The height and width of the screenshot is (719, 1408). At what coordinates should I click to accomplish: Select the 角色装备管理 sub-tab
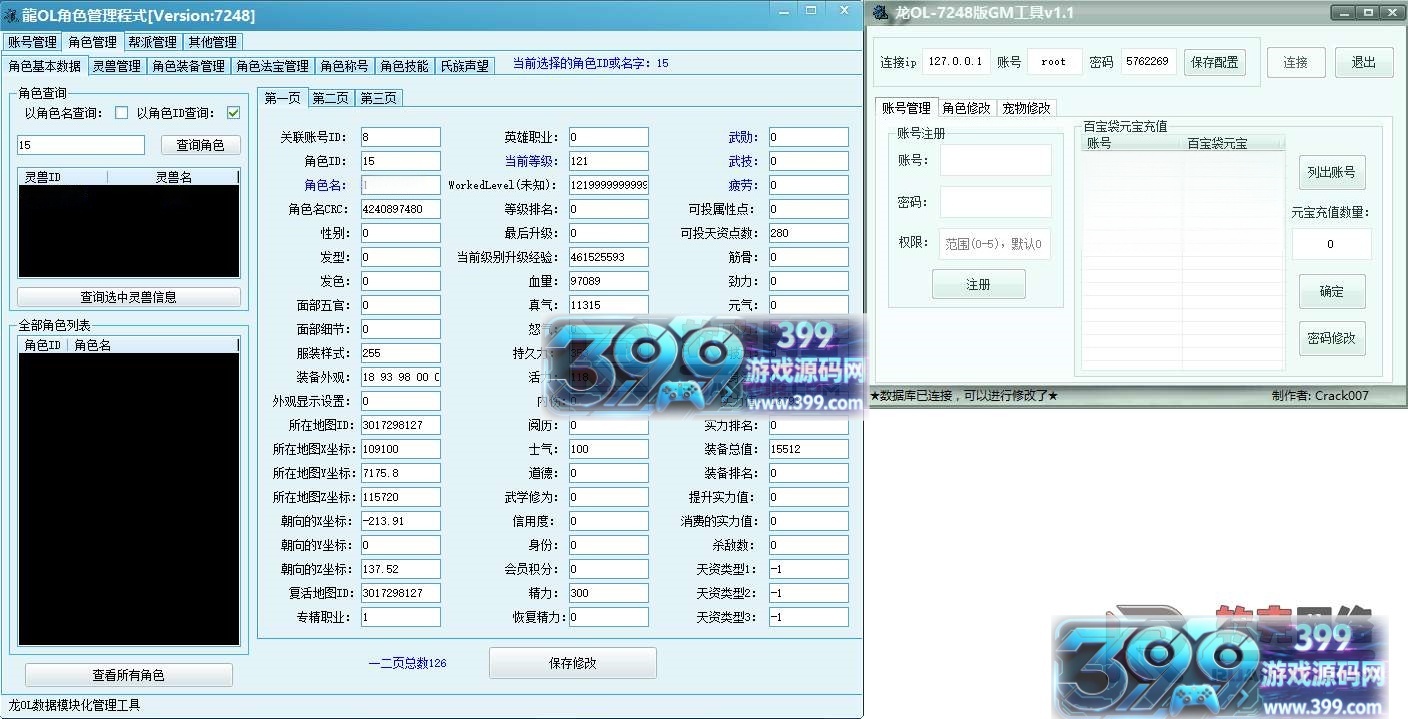coord(188,66)
